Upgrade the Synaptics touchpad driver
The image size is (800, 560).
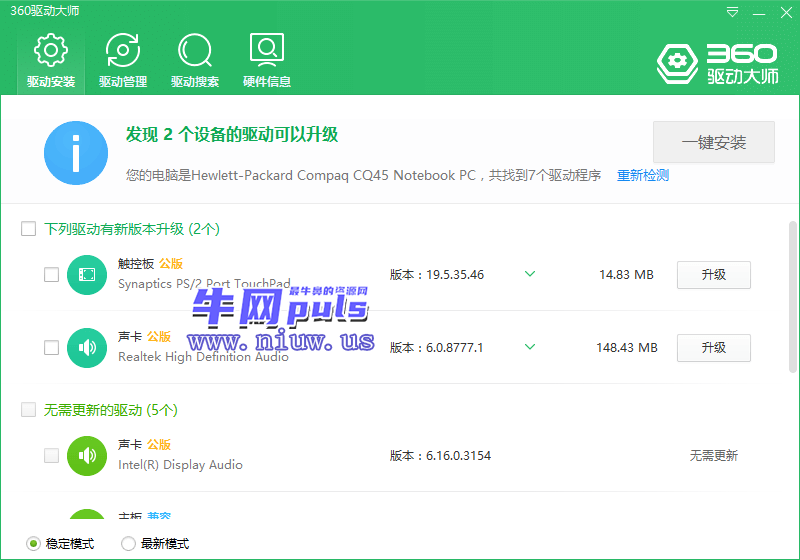point(714,275)
